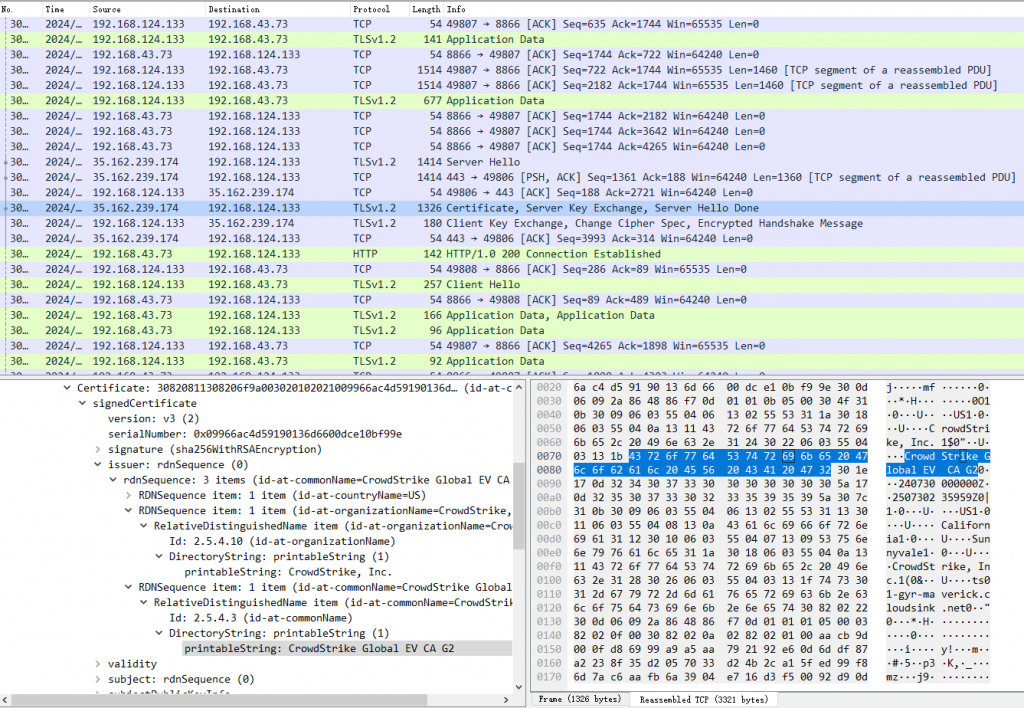The image size is (1024, 708).
Task: Click the details pane vertical scrollbar down arrow
Action: [519, 687]
